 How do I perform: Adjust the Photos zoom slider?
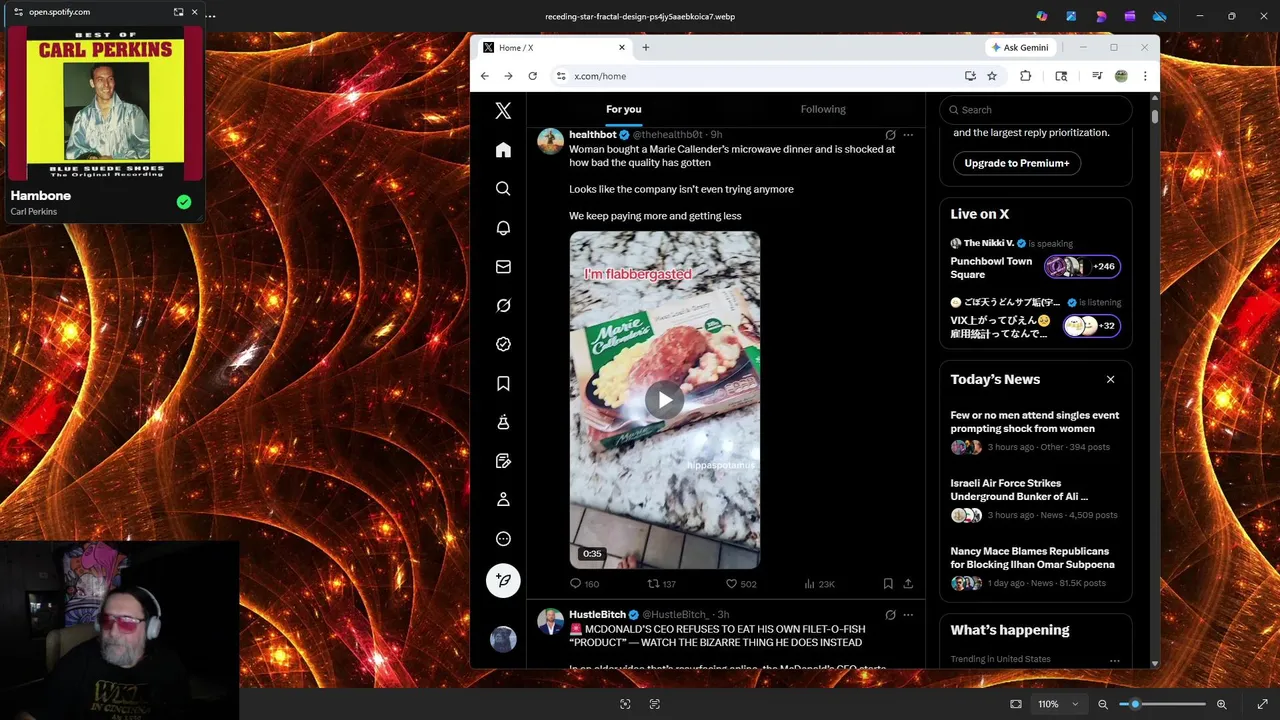coord(1163,704)
